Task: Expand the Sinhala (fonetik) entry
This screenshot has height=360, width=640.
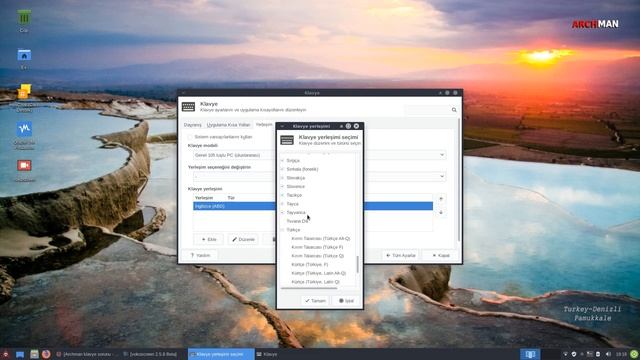Action: 282,169
